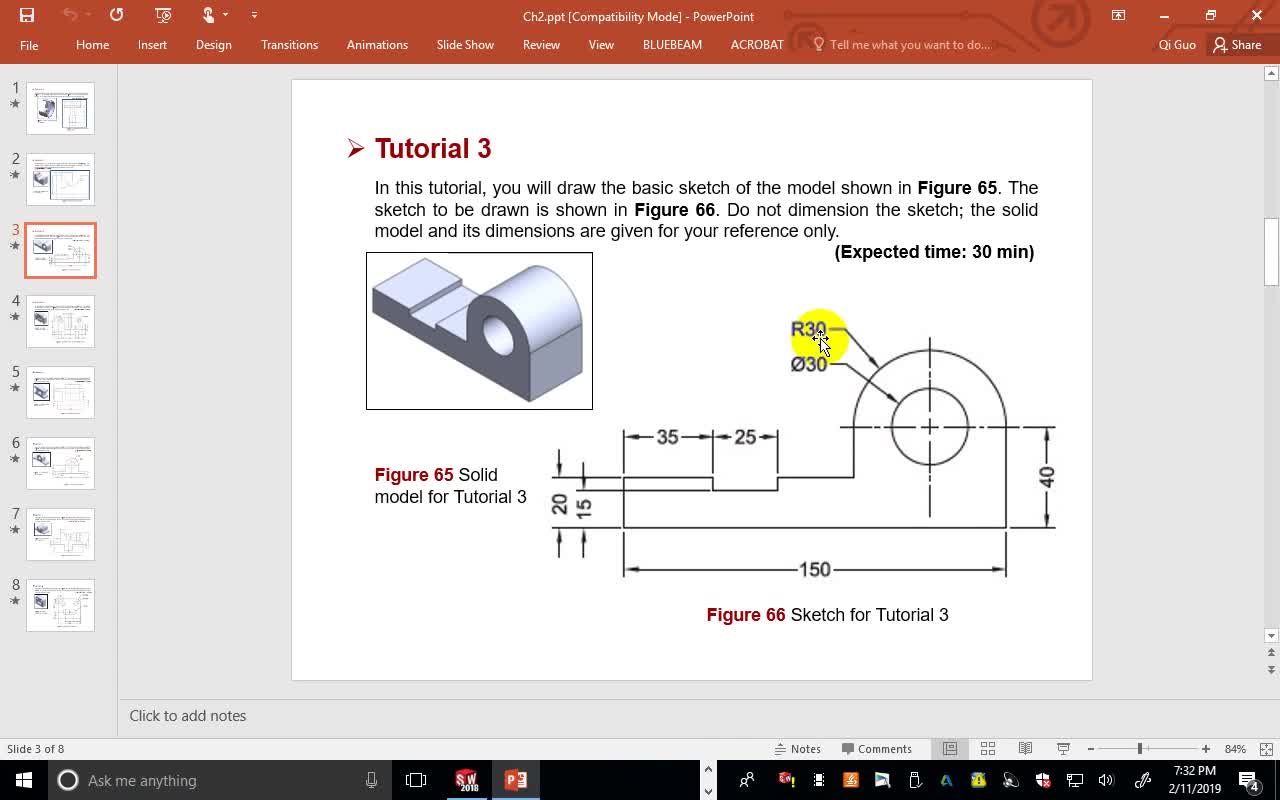The image size is (1280, 800).
Task: Switch to Slide Sorter view icon
Action: point(988,749)
